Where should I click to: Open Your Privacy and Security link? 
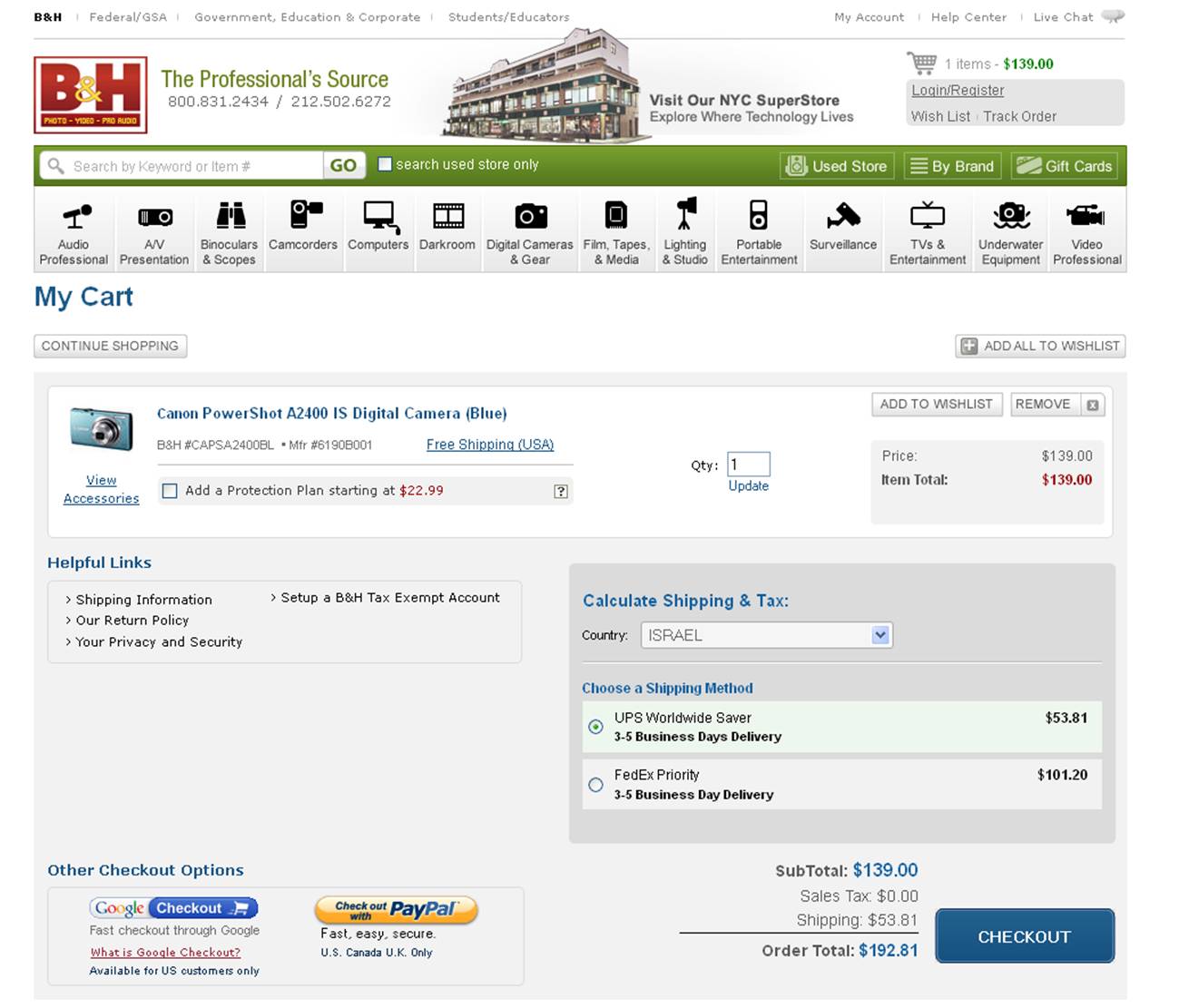coord(159,641)
